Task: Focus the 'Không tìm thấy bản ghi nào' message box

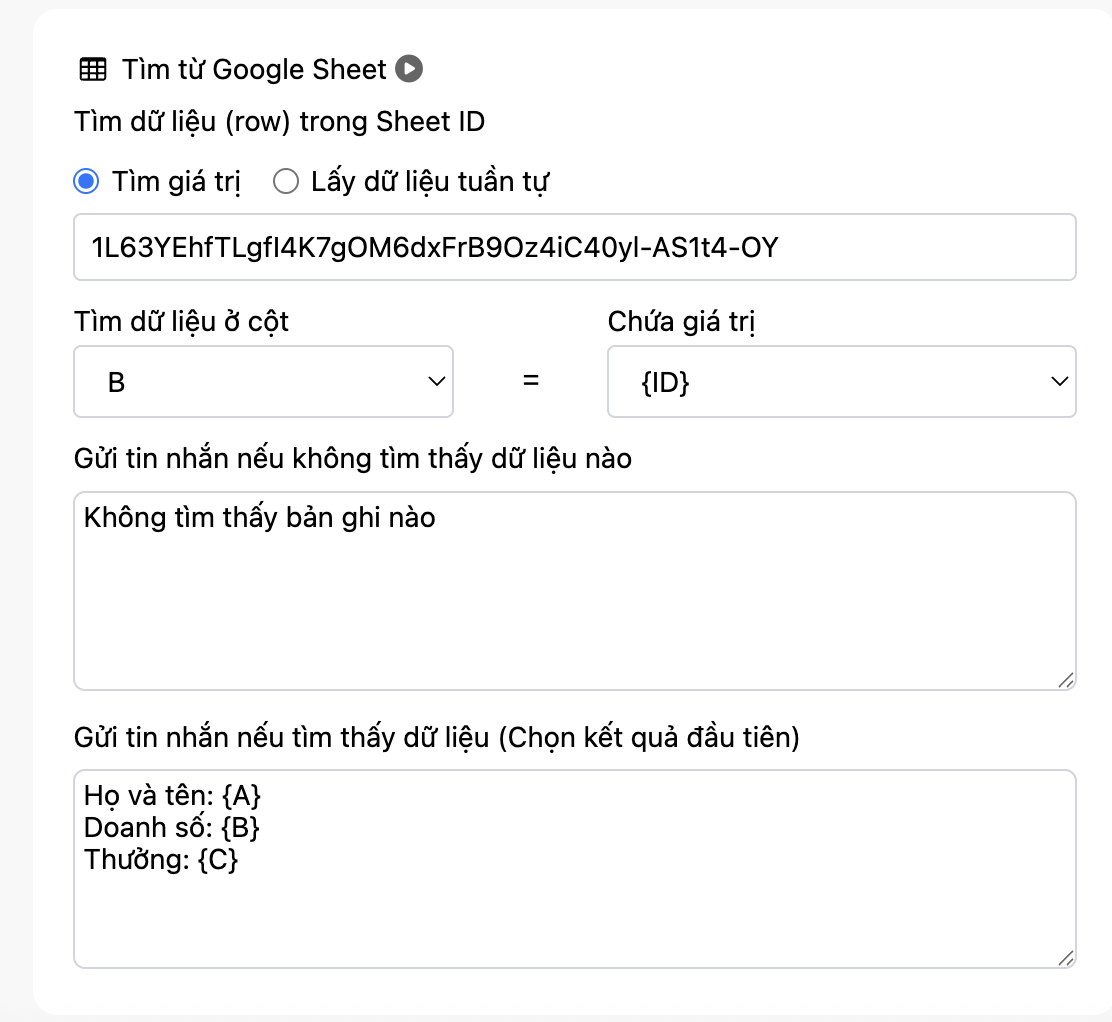Action: [574, 590]
